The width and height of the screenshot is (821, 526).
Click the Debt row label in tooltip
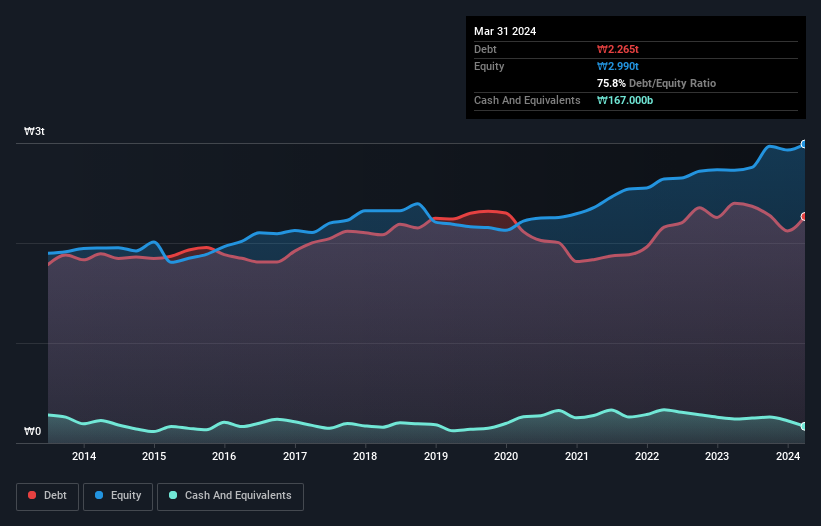485,49
